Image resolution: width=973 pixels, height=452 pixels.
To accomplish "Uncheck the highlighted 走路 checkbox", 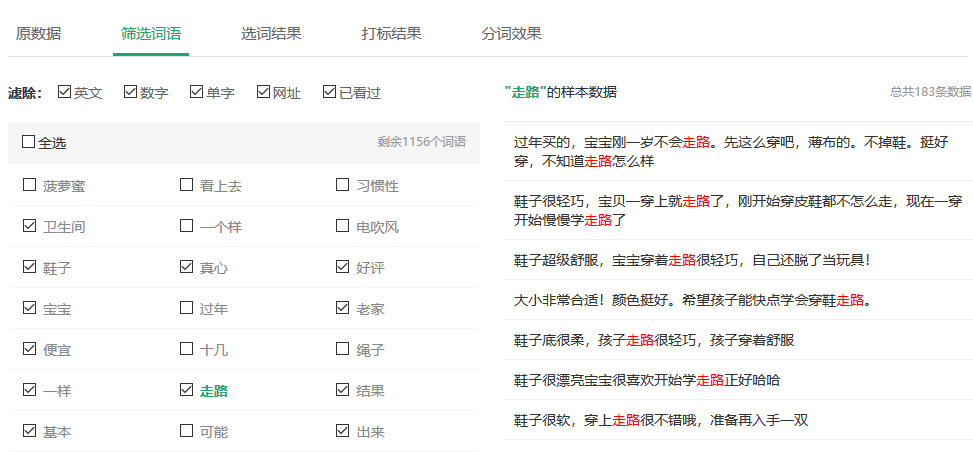I will point(186,389).
